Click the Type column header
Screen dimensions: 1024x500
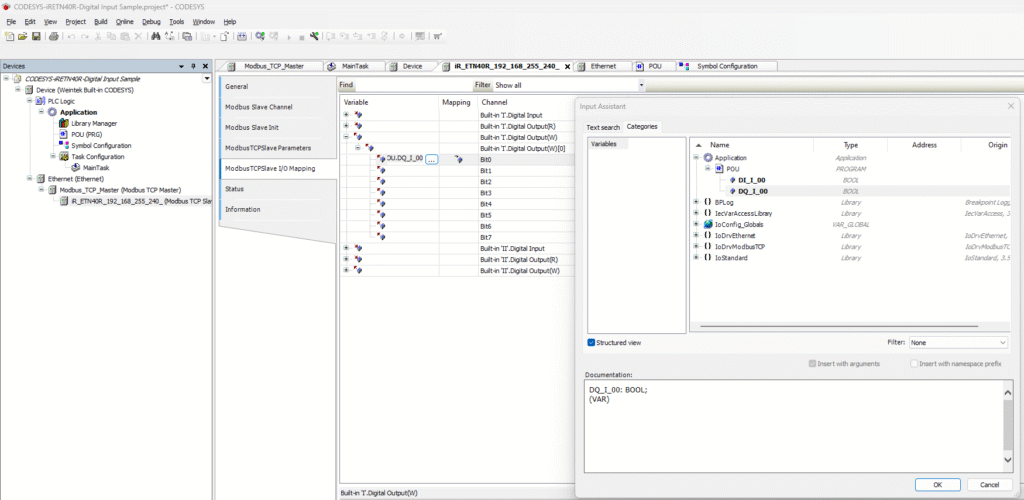pos(850,145)
